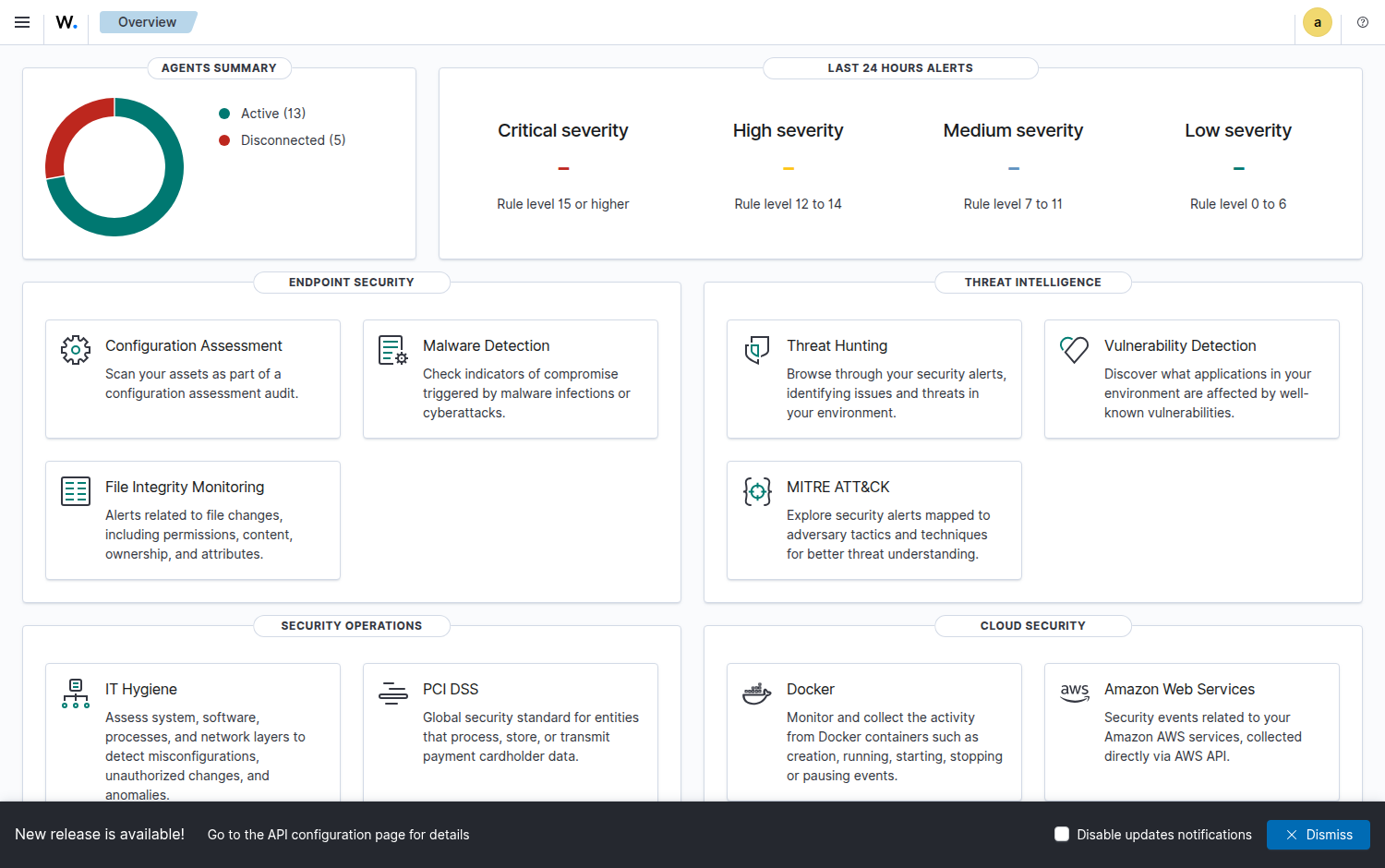The width and height of the screenshot is (1385, 868).
Task: Click 'New release is available!' text
Action: pyautogui.click(x=100, y=834)
